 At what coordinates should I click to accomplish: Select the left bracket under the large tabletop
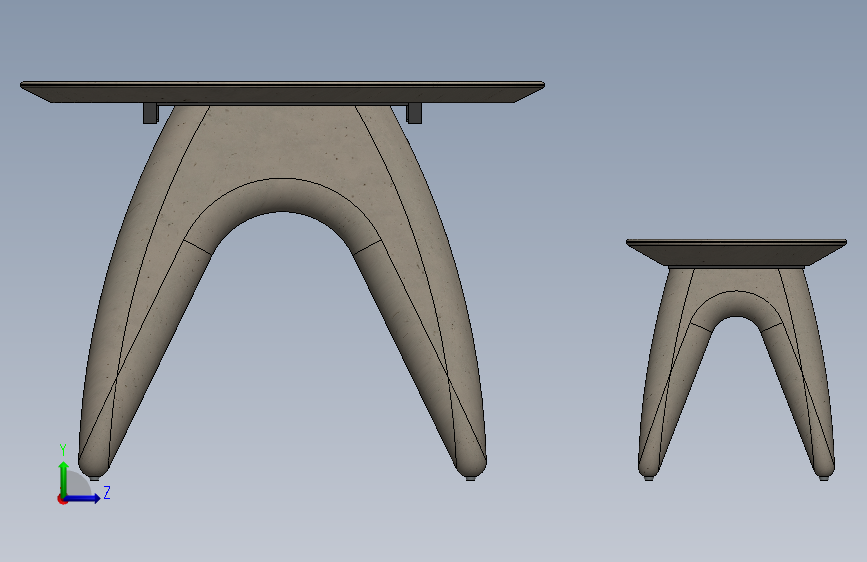click(x=150, y=113)
